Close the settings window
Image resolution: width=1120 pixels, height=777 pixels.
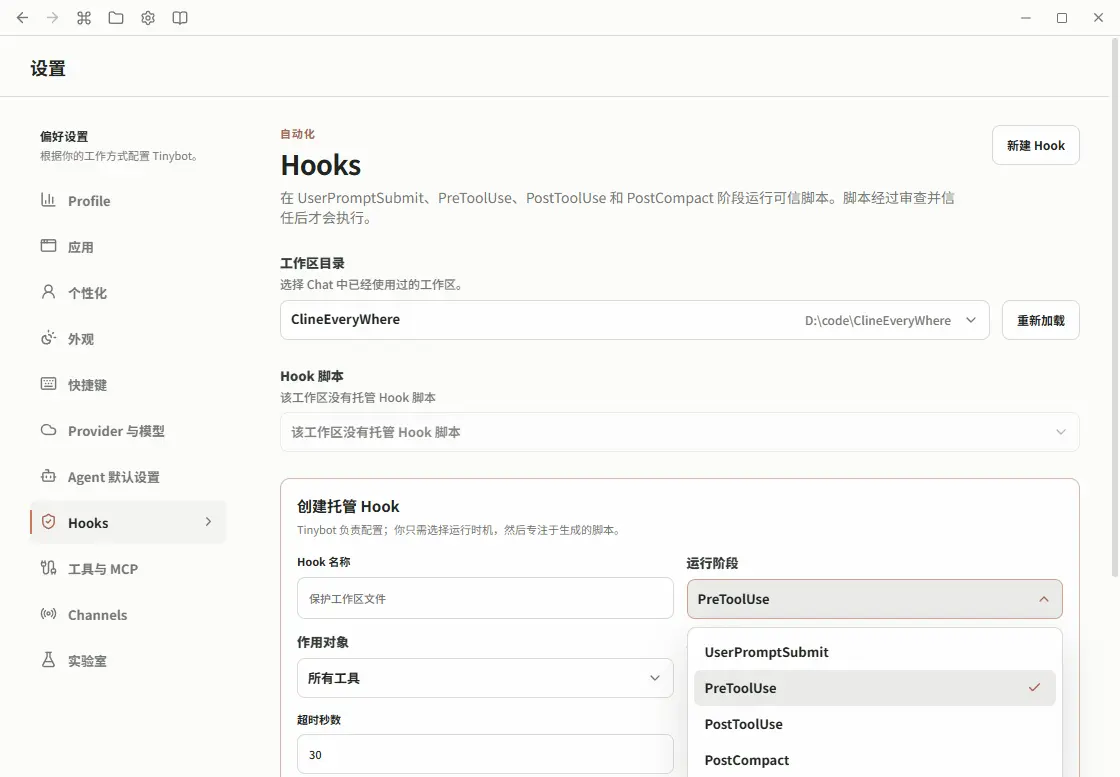click(x=1099, y=18)
